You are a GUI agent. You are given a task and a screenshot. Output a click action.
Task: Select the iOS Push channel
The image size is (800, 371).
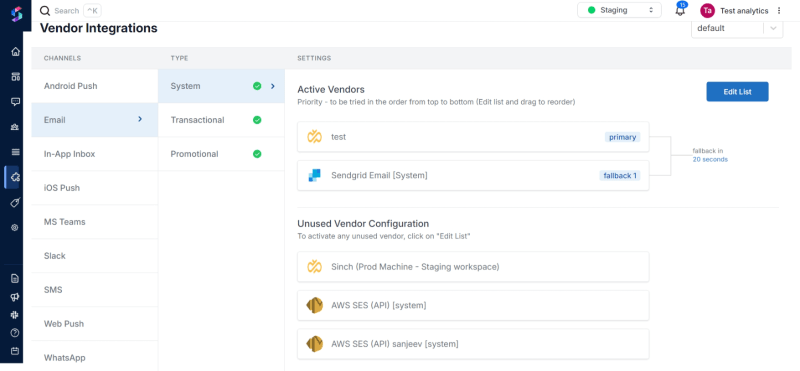tap(95, 188)
